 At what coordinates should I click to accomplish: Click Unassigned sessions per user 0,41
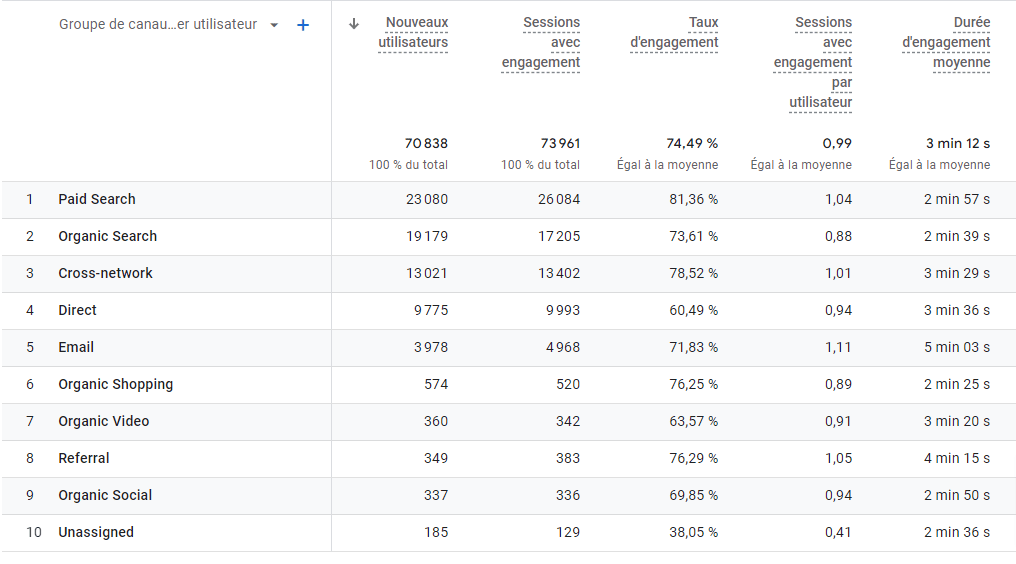pos(838,532)
